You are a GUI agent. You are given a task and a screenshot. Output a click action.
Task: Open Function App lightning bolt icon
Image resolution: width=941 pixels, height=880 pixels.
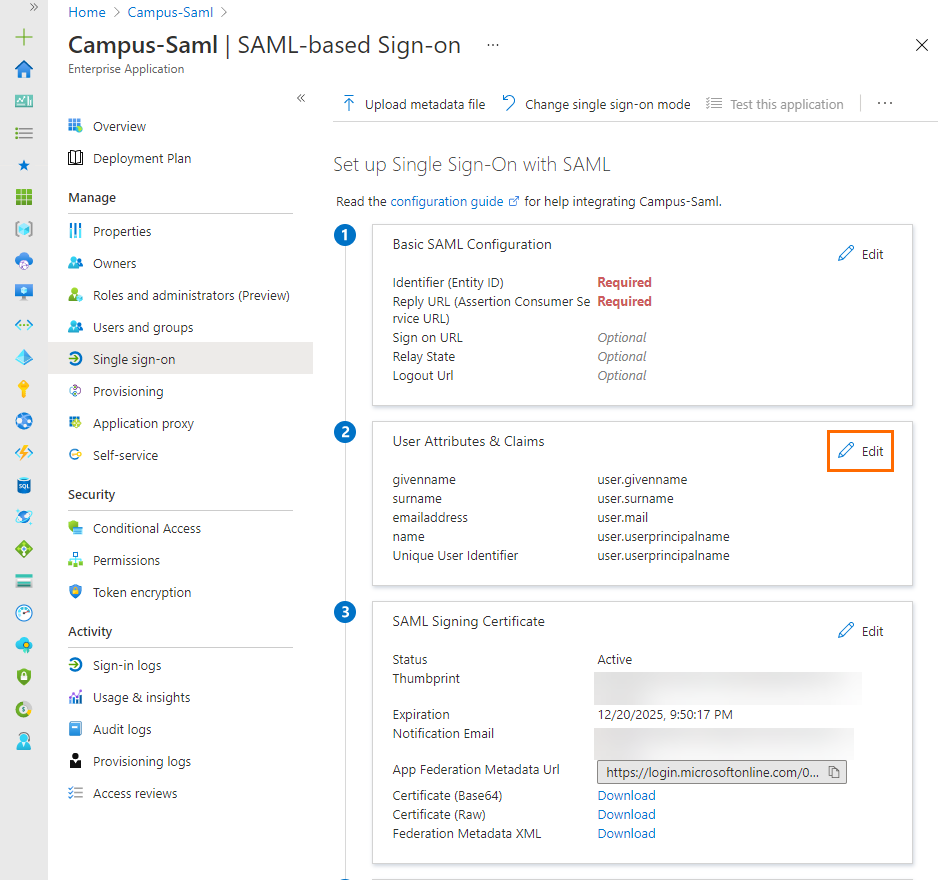pyautogui.click(x=24, y=453)
